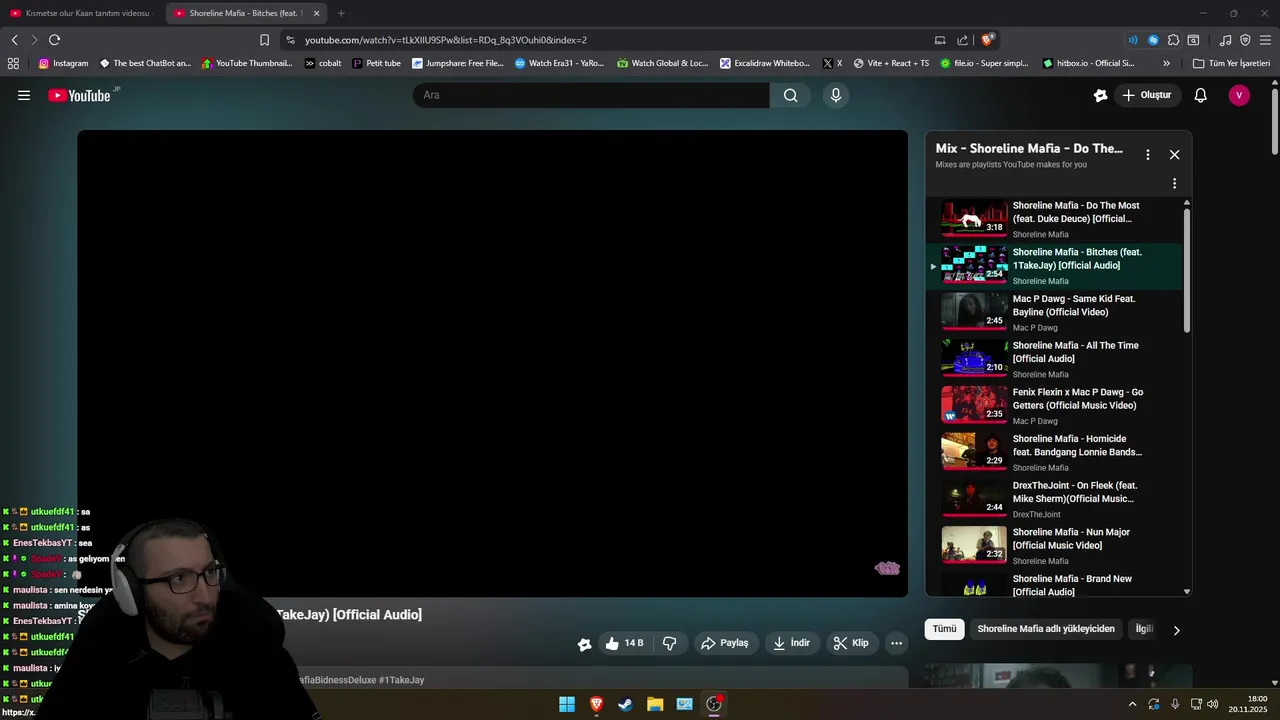1280x720 pixels.
Task: Click the YouTube search magnifier button
Action: click(790, 95)
